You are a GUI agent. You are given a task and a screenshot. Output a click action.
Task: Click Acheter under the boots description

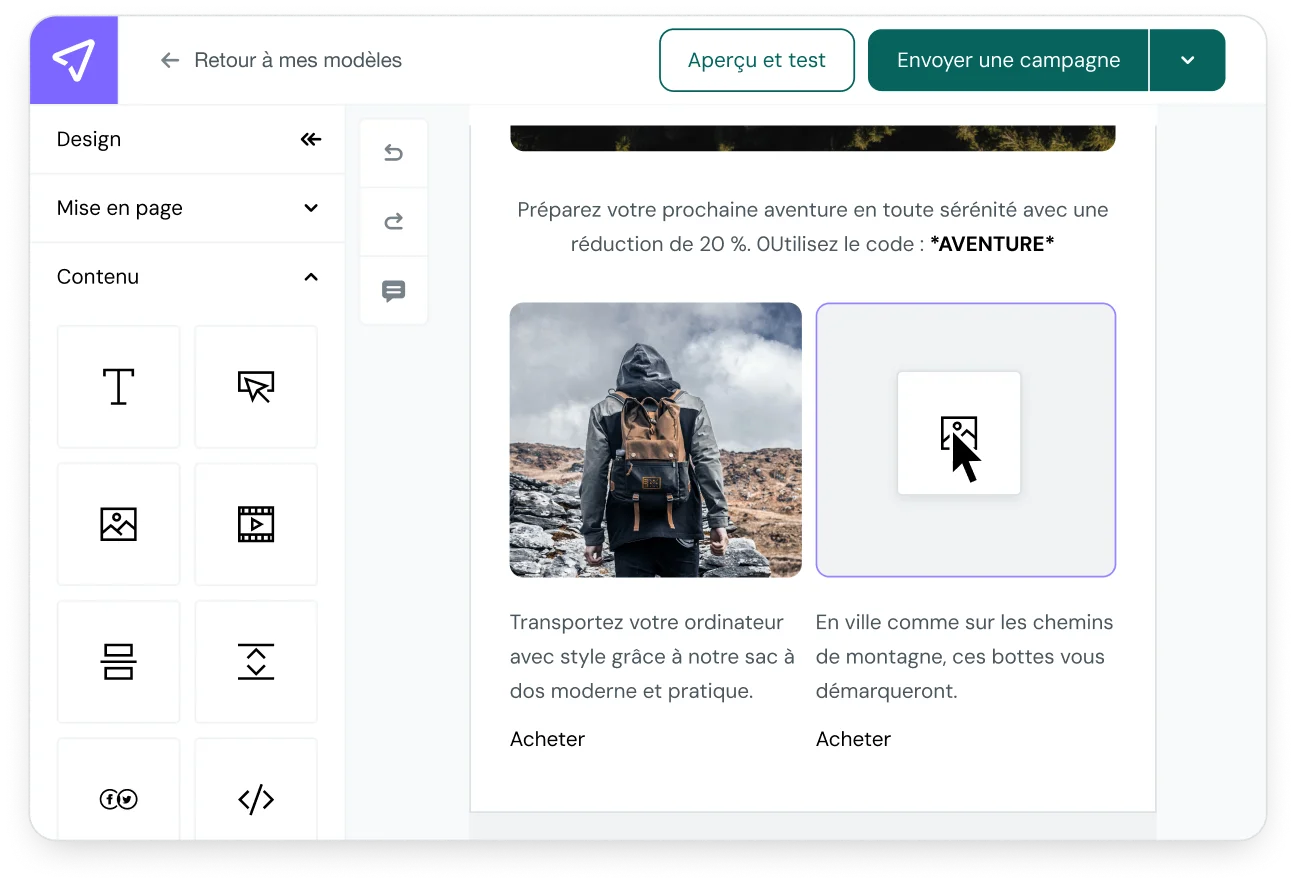pos(853,739)
